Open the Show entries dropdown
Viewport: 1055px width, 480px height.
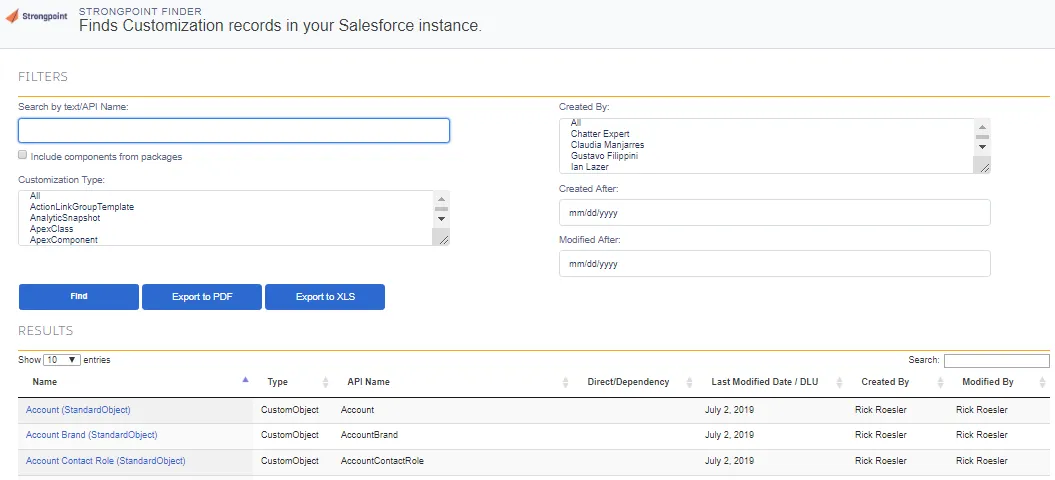[x=62, y=360]
